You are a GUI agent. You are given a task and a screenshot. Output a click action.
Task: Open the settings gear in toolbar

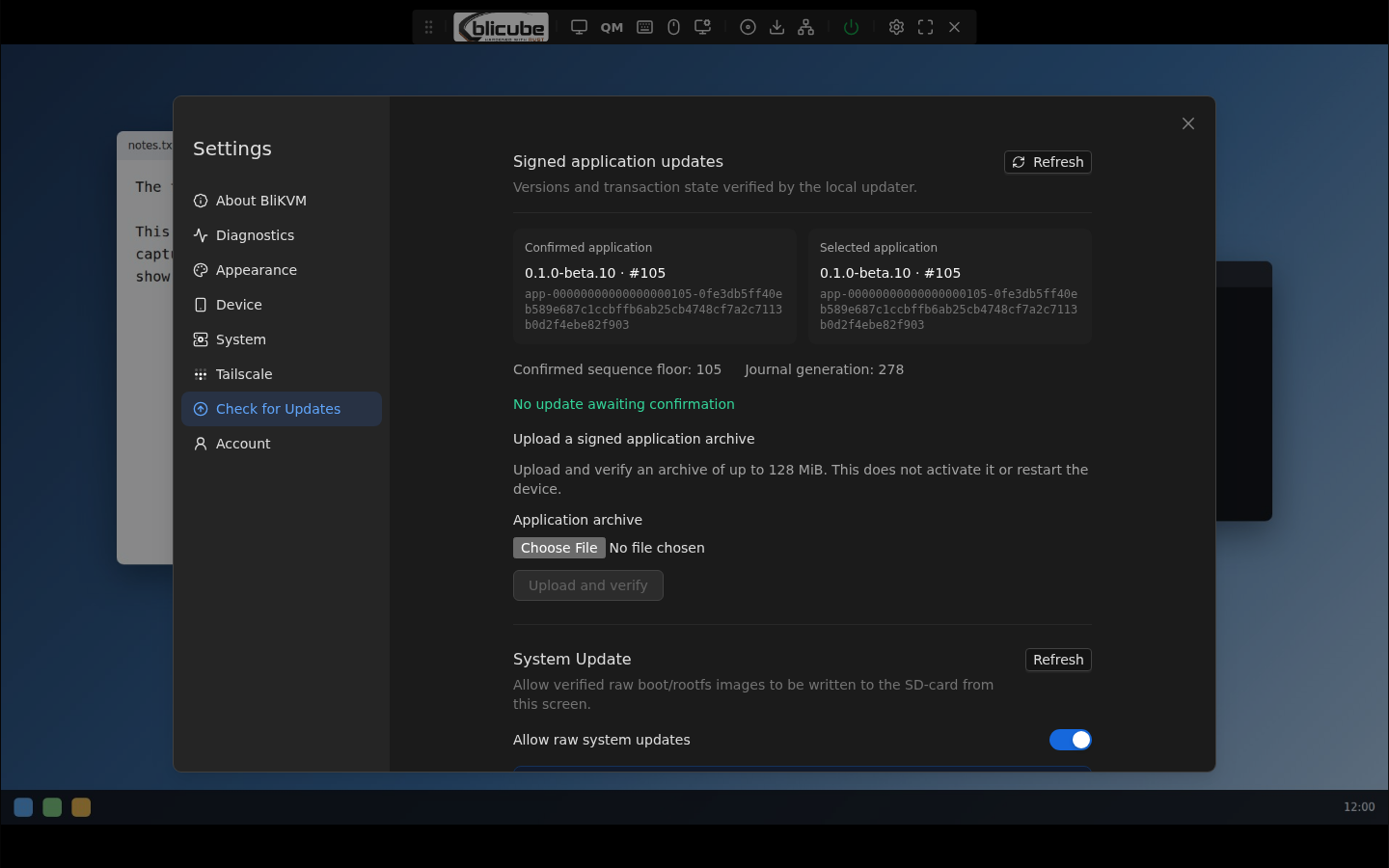[896, 27]
